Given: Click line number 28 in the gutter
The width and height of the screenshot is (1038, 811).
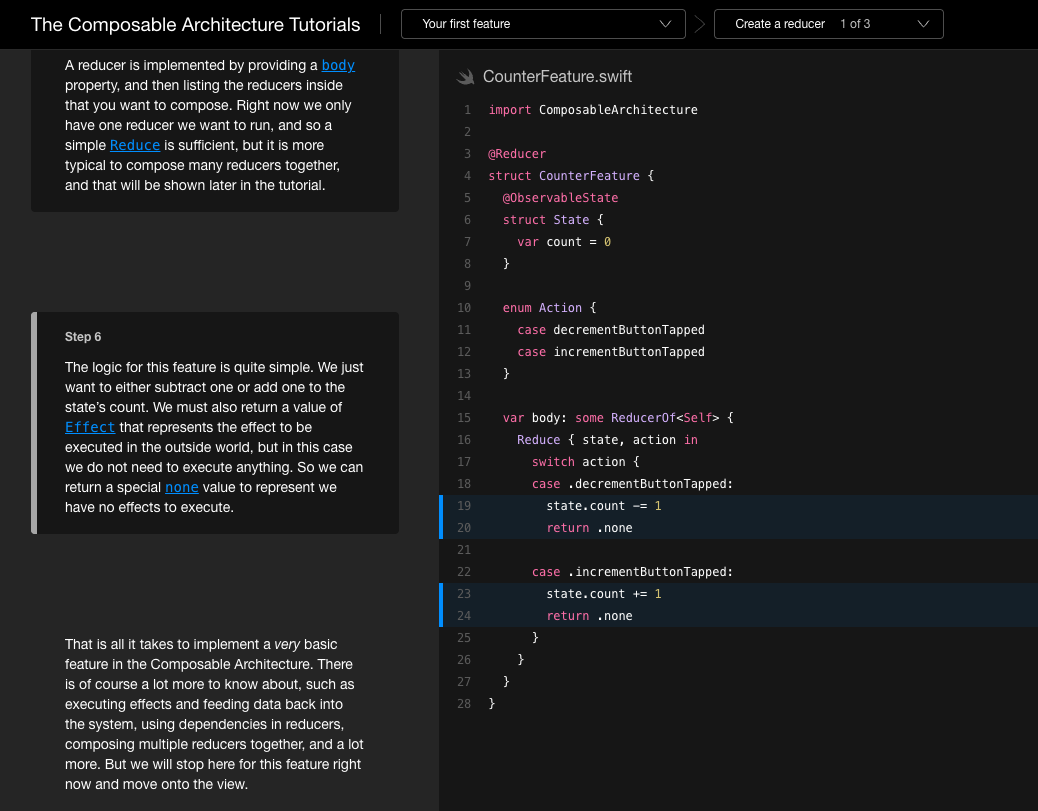Looking at the screenshot, I should (463, 704).
